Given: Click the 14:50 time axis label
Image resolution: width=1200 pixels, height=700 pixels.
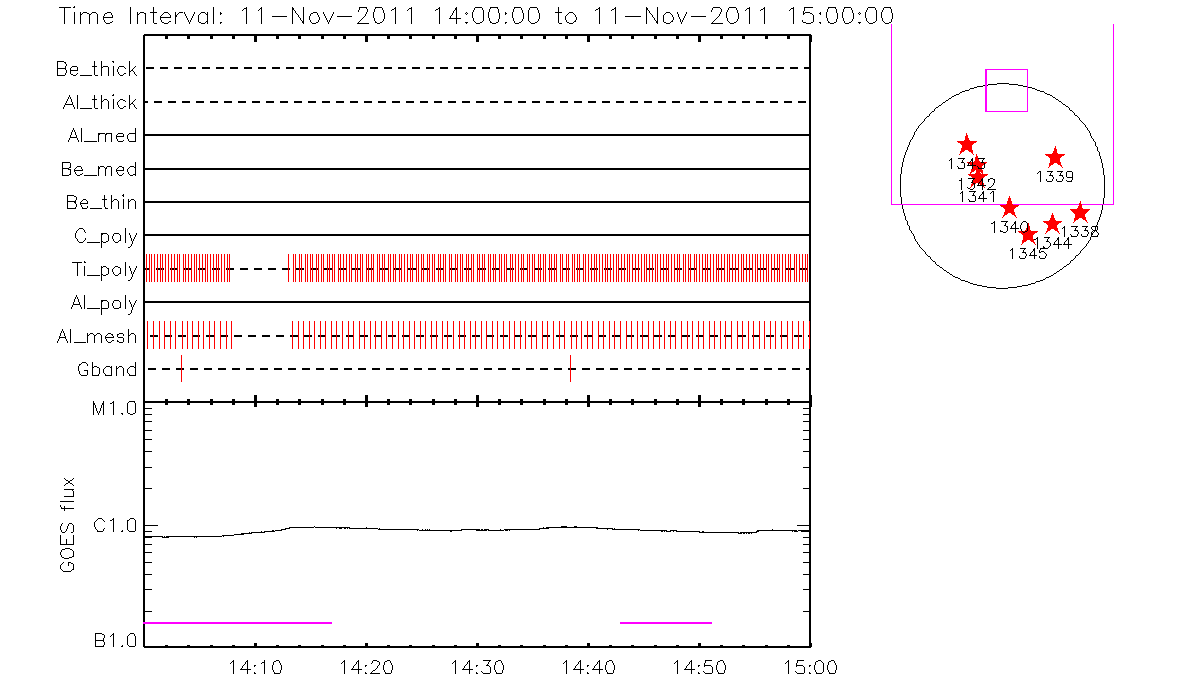Looking at the screenshot, I should point(699,667).
